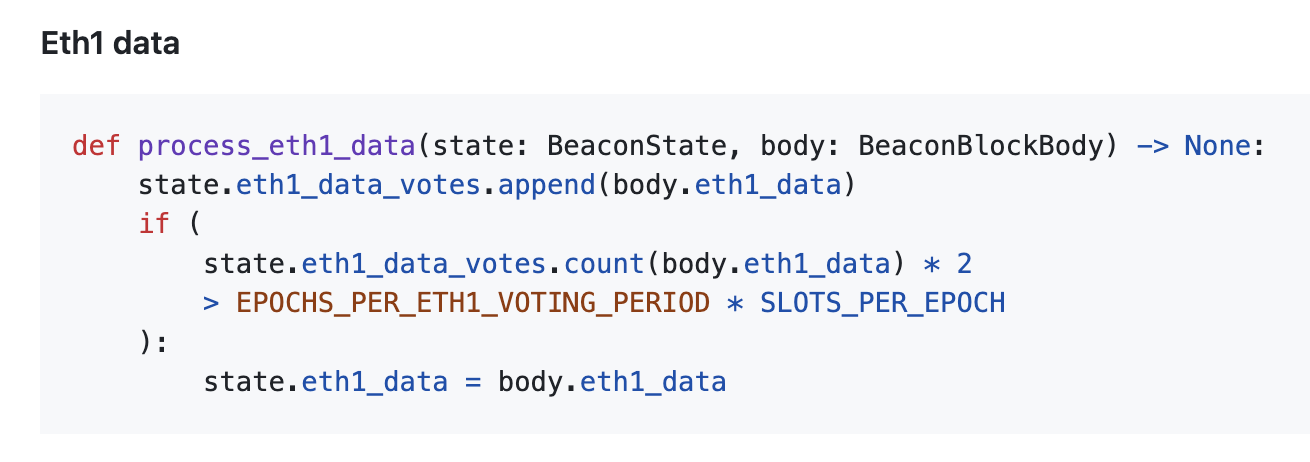Click the BeaconState type annotation

coord(637,146)
